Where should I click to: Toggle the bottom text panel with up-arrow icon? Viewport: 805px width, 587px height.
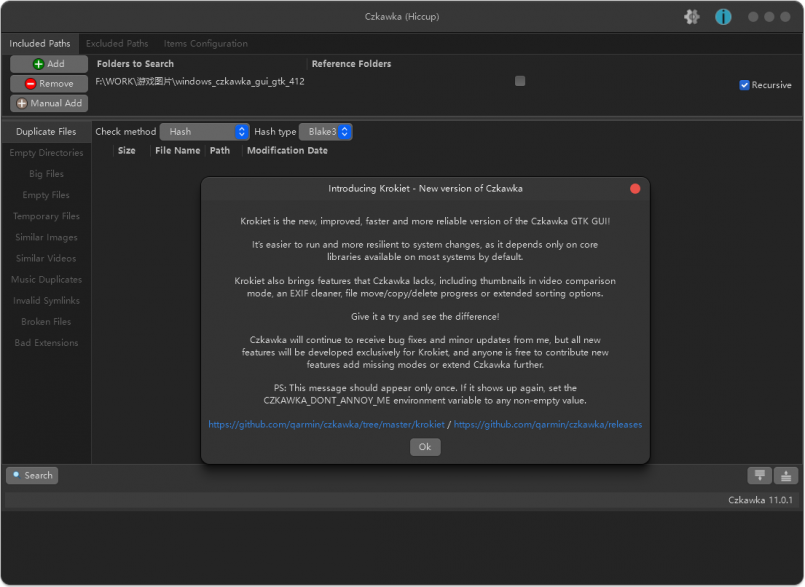point(786,476)
